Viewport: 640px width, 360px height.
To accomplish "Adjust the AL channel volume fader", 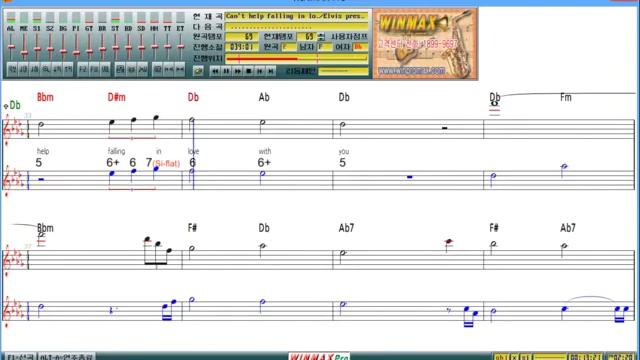I will [x=11, y=47].
